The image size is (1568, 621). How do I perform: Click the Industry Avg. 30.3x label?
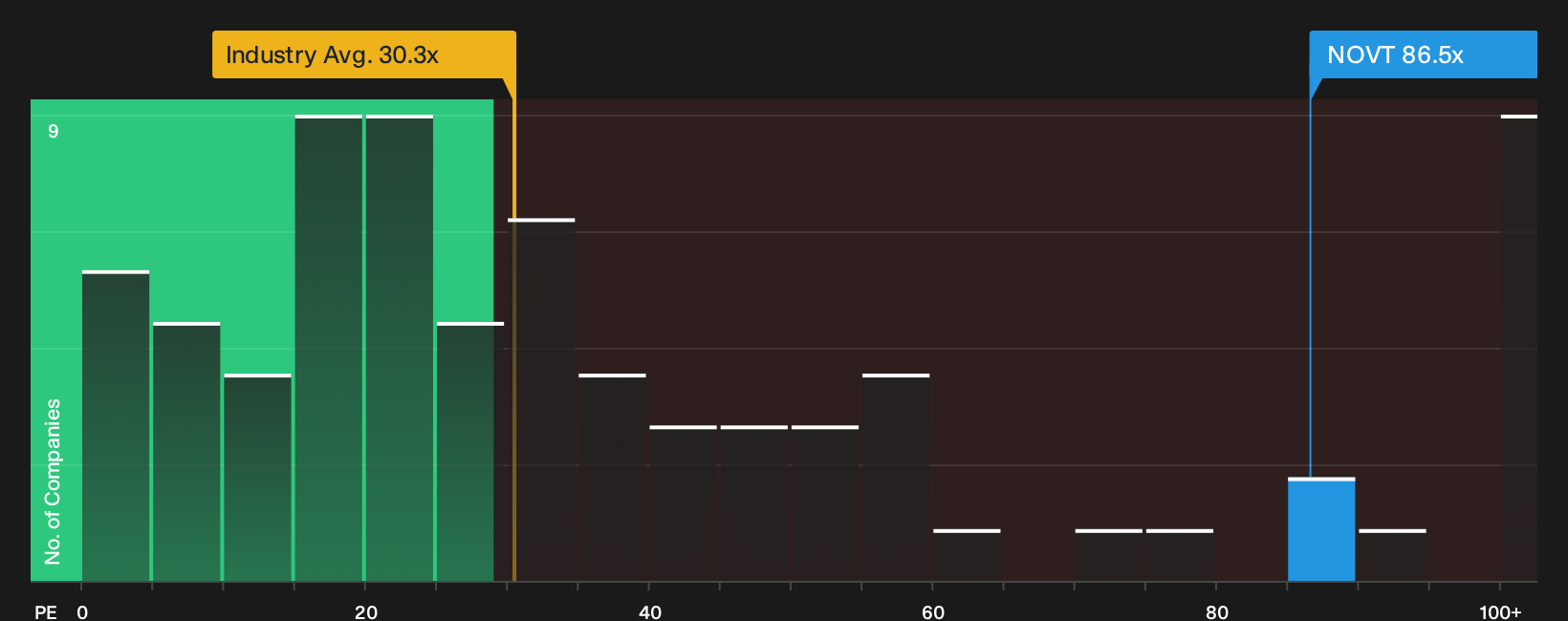point(364,54)
